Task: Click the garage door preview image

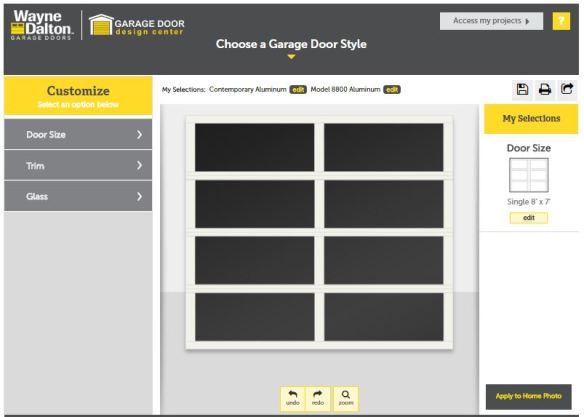Action: coord(319,232)
